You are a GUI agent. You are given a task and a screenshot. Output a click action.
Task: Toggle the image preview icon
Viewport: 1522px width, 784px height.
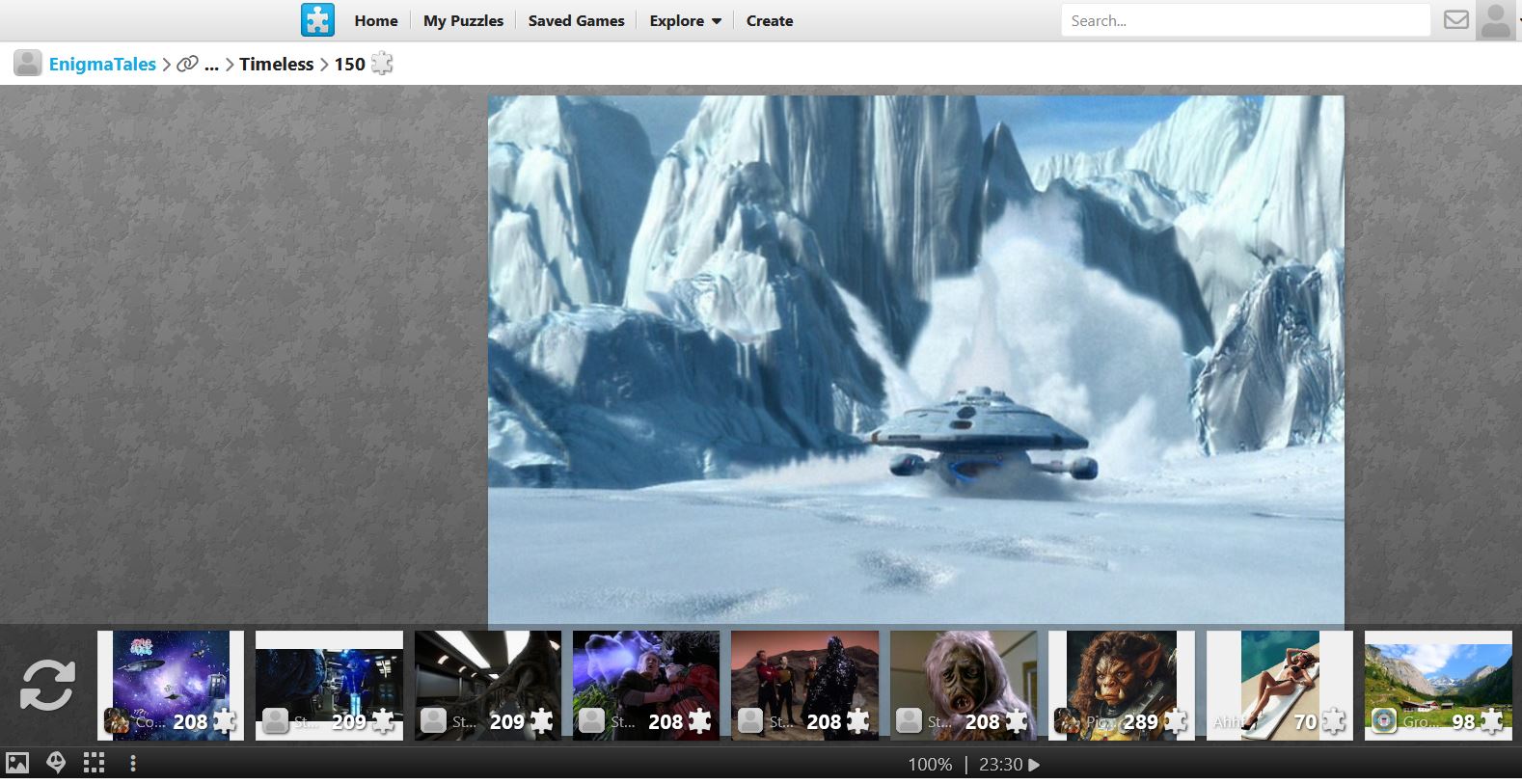[17, 763]
